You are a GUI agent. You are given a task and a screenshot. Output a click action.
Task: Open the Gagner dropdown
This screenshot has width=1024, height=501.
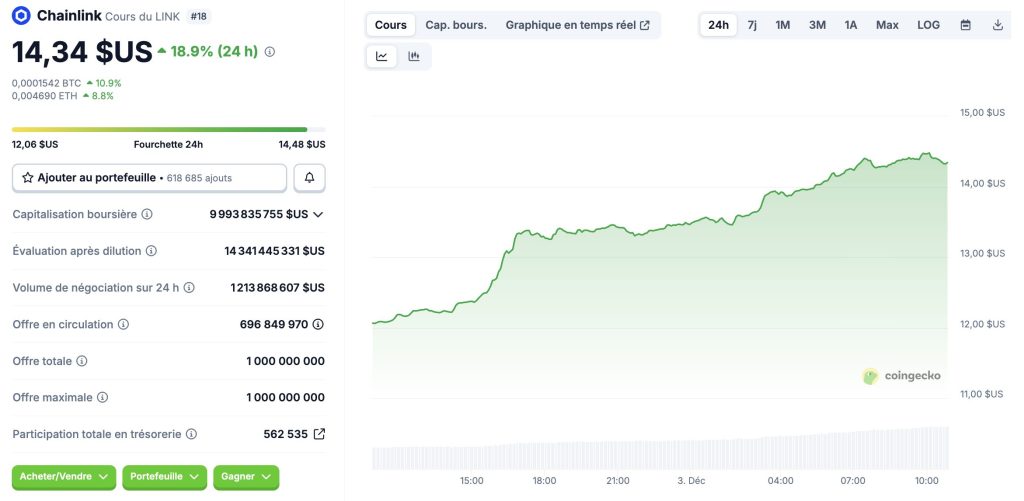click(x=246, y=478)
